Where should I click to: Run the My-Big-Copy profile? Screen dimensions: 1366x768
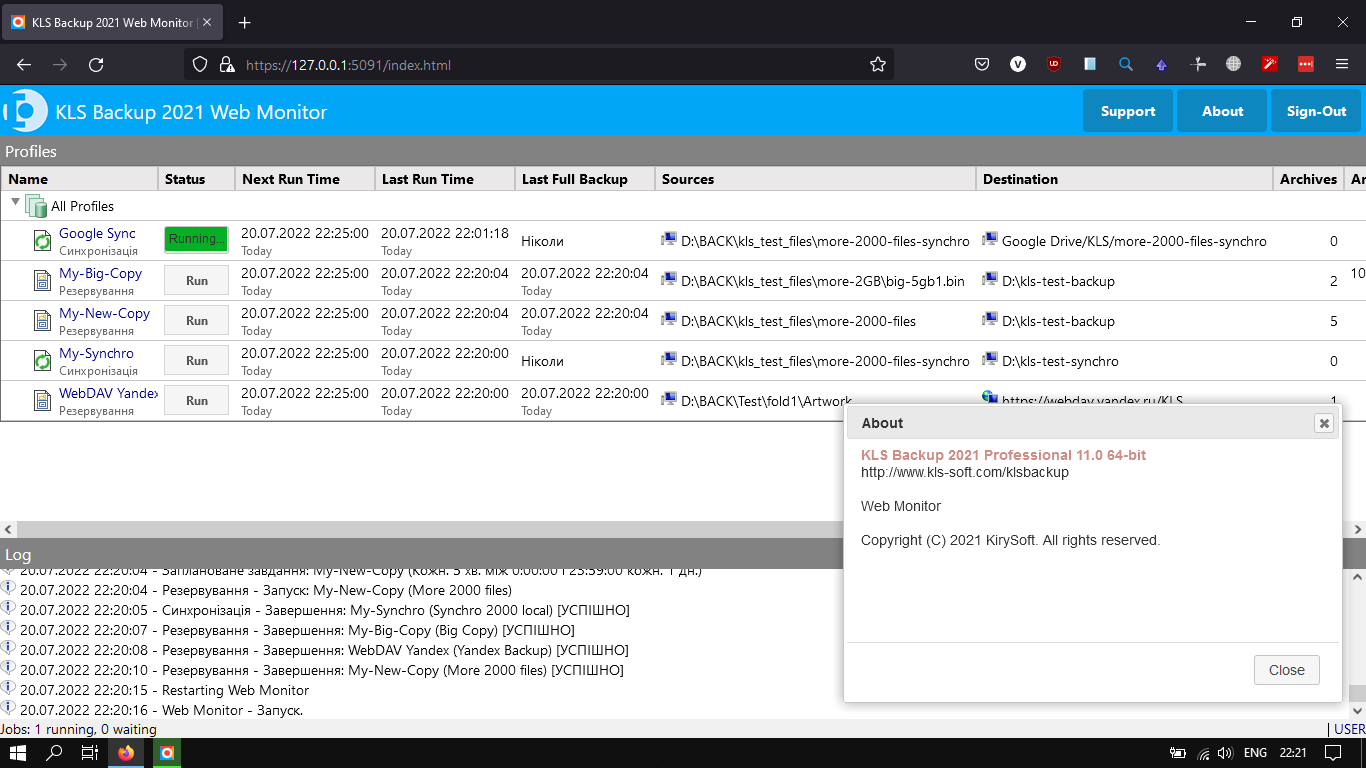pyautogui.click(x=196, y=280)
